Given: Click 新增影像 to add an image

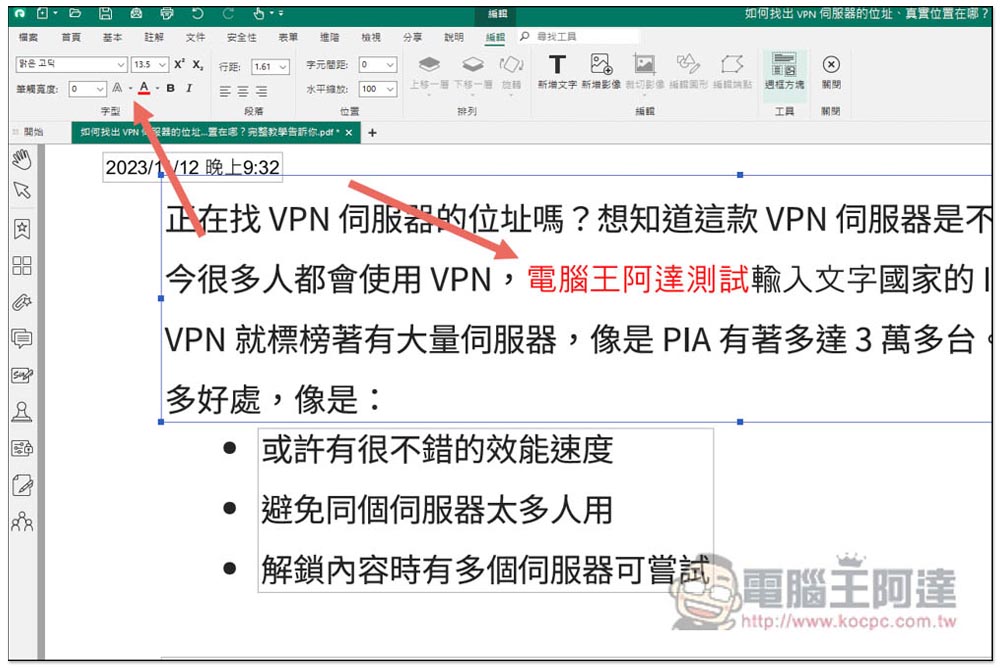Looking at the screenshot, I should pos(601,71).
